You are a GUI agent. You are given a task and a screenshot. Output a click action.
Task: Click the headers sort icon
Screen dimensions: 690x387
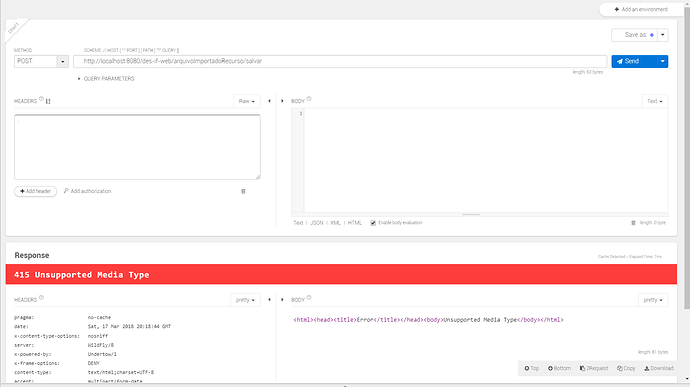click(x=48, y=101)
